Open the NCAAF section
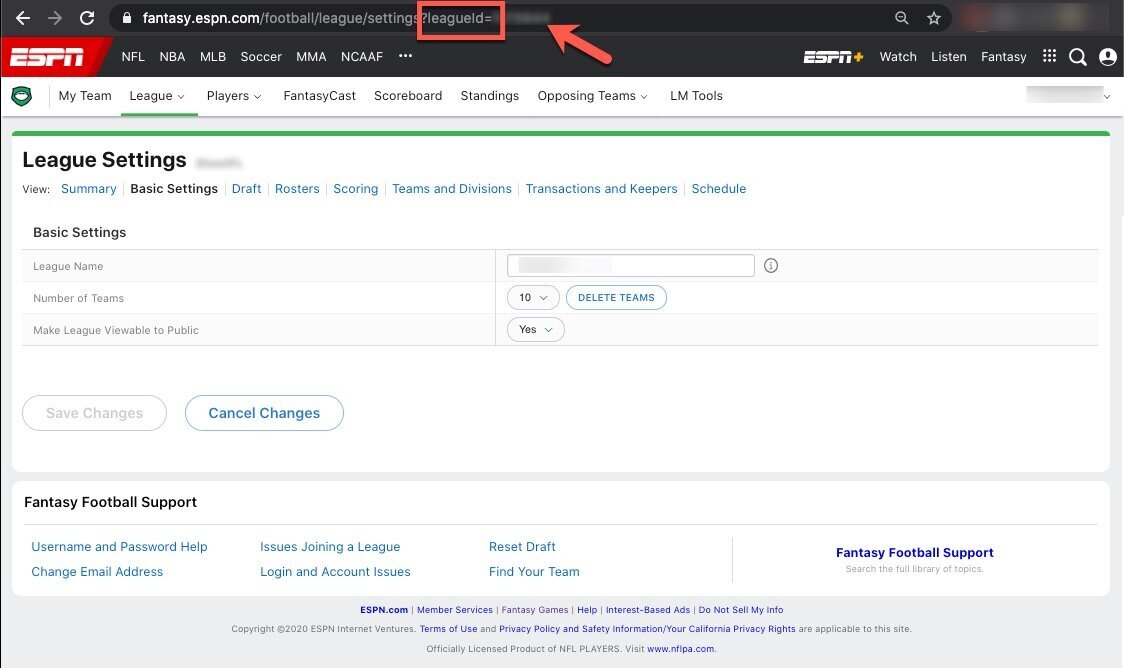 click(x=362, y=57)
